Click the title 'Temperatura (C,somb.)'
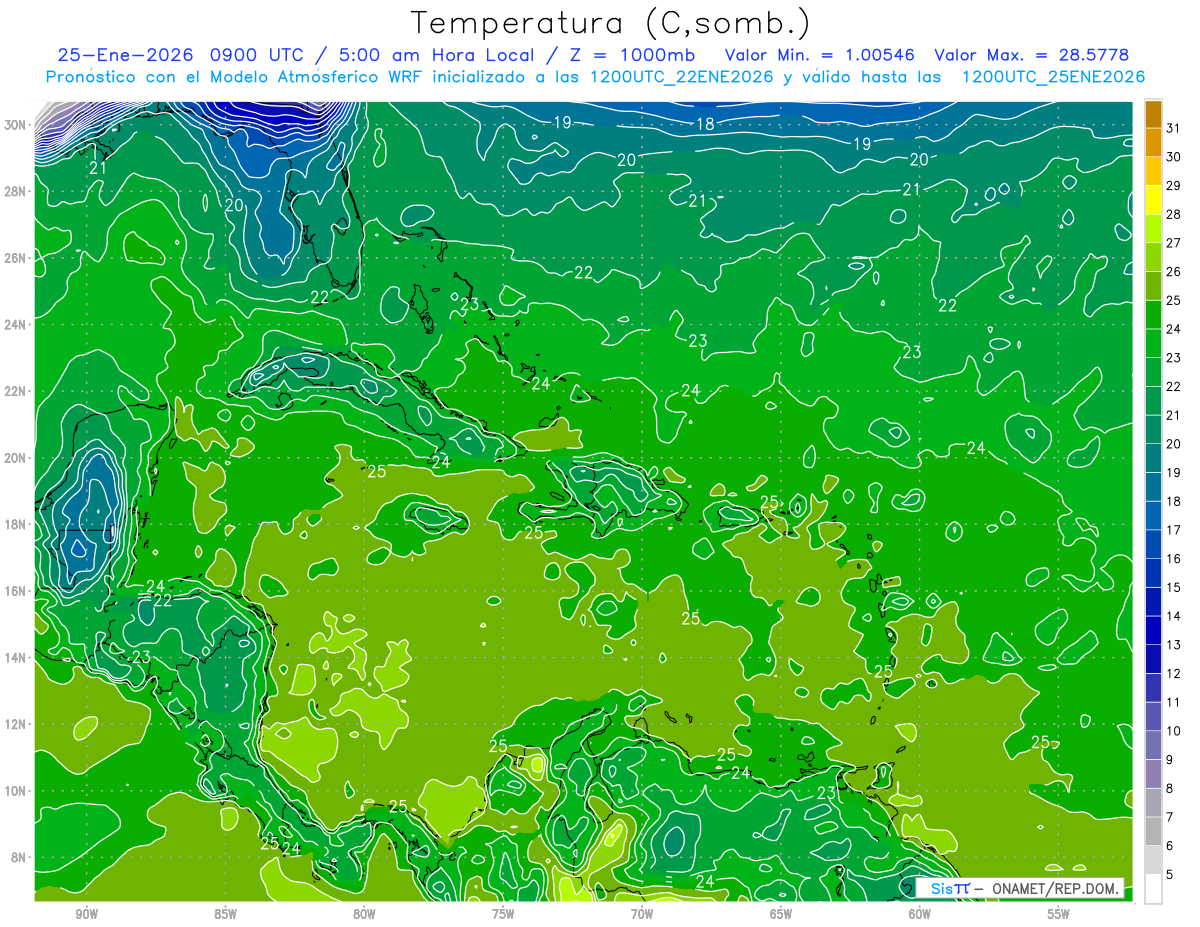The width and height of the screenshot is (1200, 927). pos(611,24)
